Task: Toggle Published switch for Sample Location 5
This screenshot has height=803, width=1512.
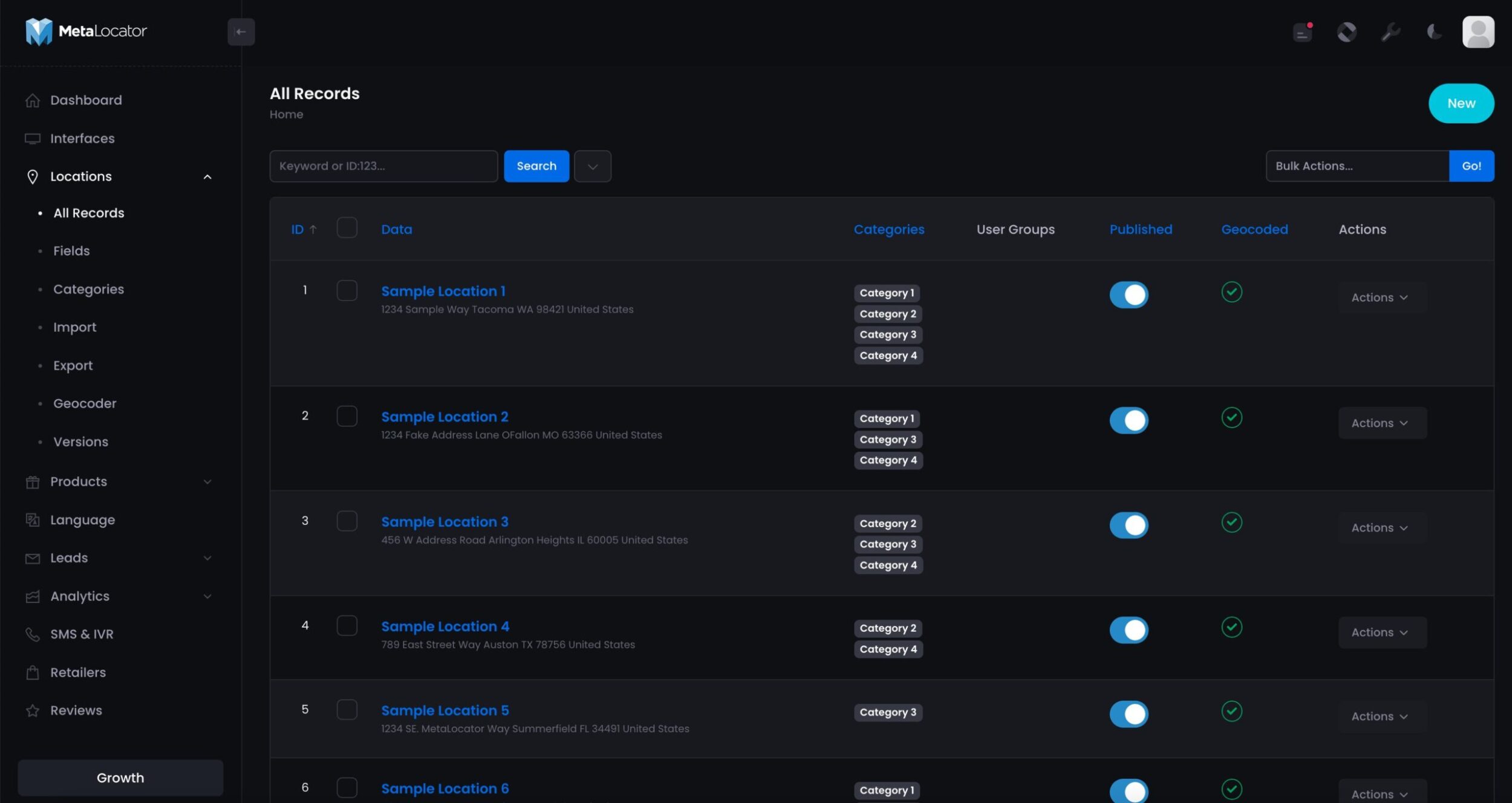Action: click(x=1129, y=714)
